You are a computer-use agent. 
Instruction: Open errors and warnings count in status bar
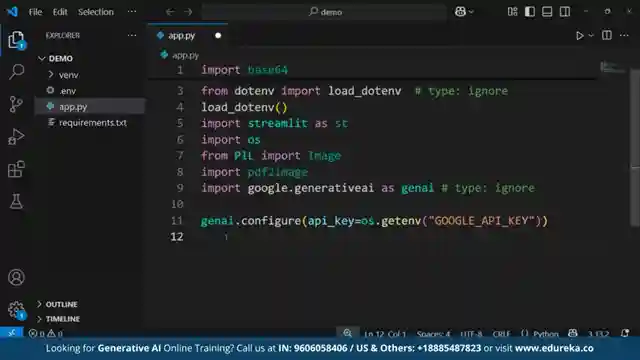[x=46, y=333]
